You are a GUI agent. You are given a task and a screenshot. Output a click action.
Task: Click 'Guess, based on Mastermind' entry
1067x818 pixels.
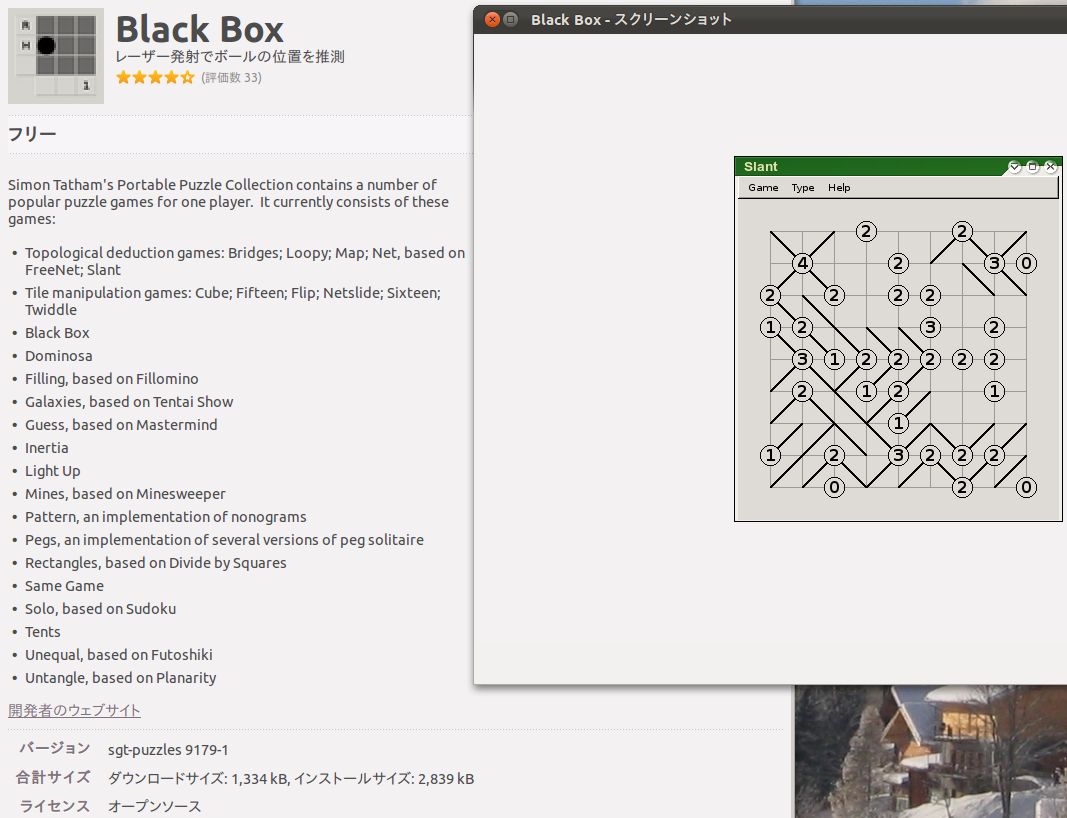[121, 425]
